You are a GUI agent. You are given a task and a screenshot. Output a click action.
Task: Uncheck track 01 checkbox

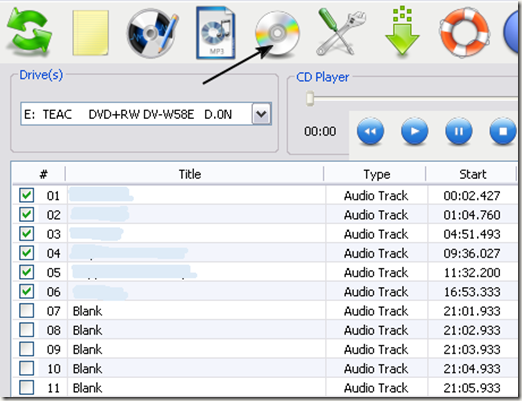[x=26, y=195]
